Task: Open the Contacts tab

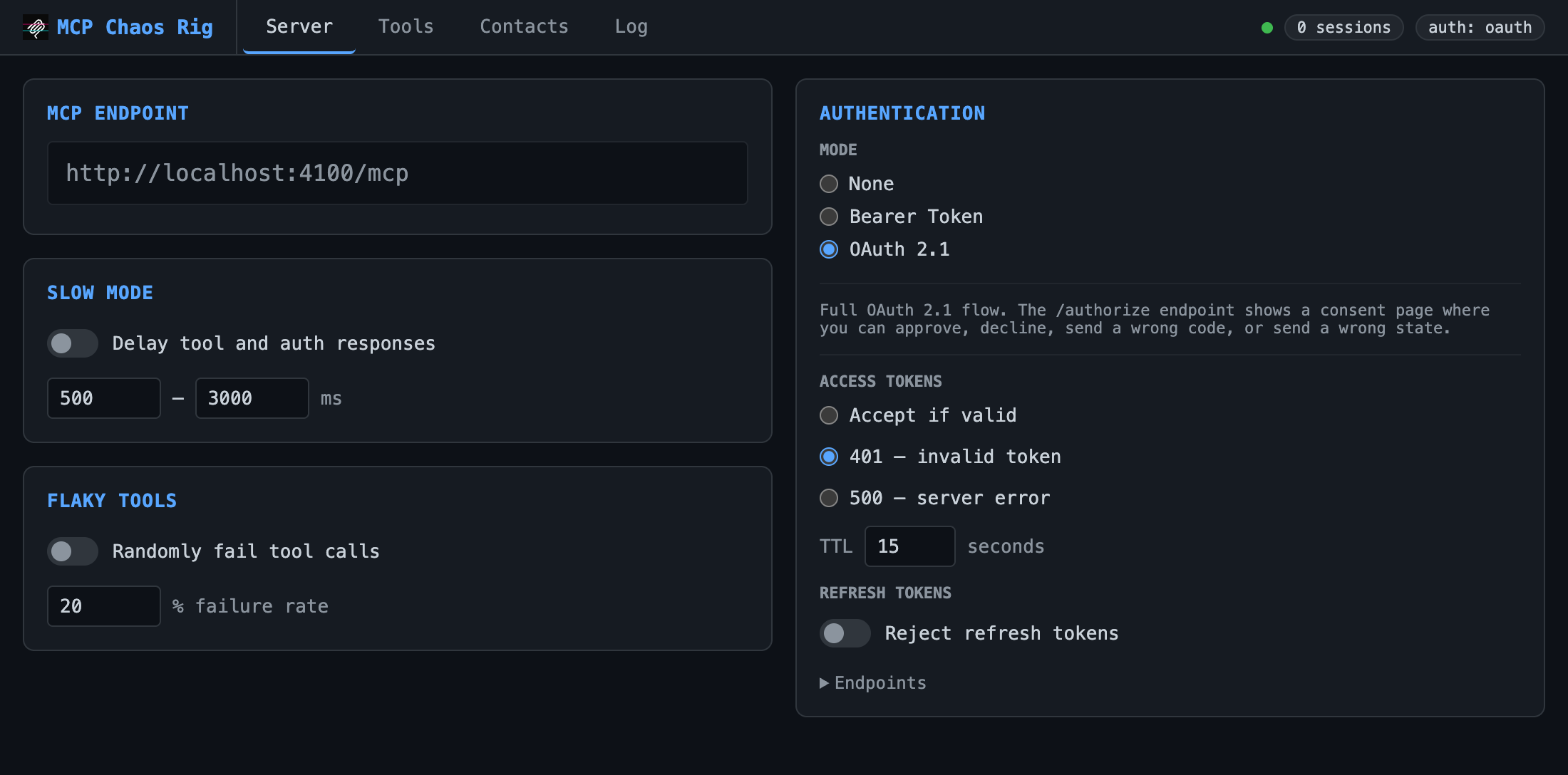Action: [524, 26]
